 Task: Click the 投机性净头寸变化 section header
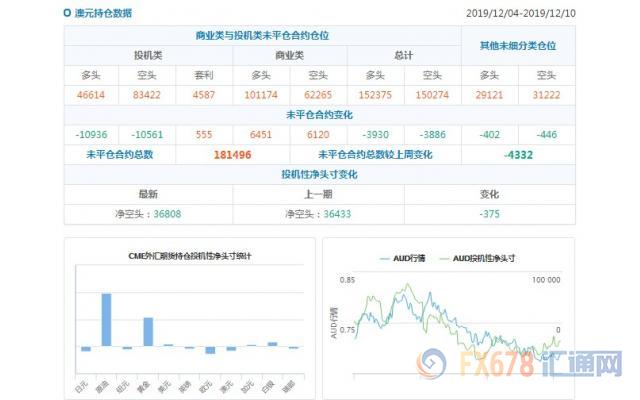tap(319, 175)
